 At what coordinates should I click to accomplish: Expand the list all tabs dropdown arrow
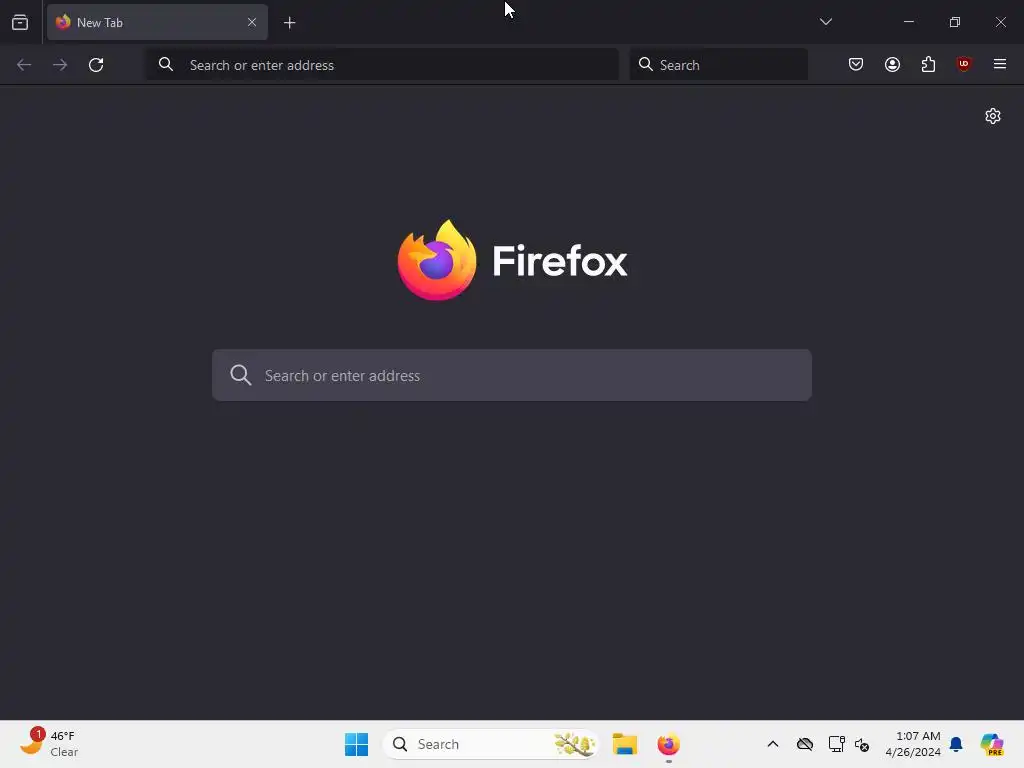(x=825, y=22)
